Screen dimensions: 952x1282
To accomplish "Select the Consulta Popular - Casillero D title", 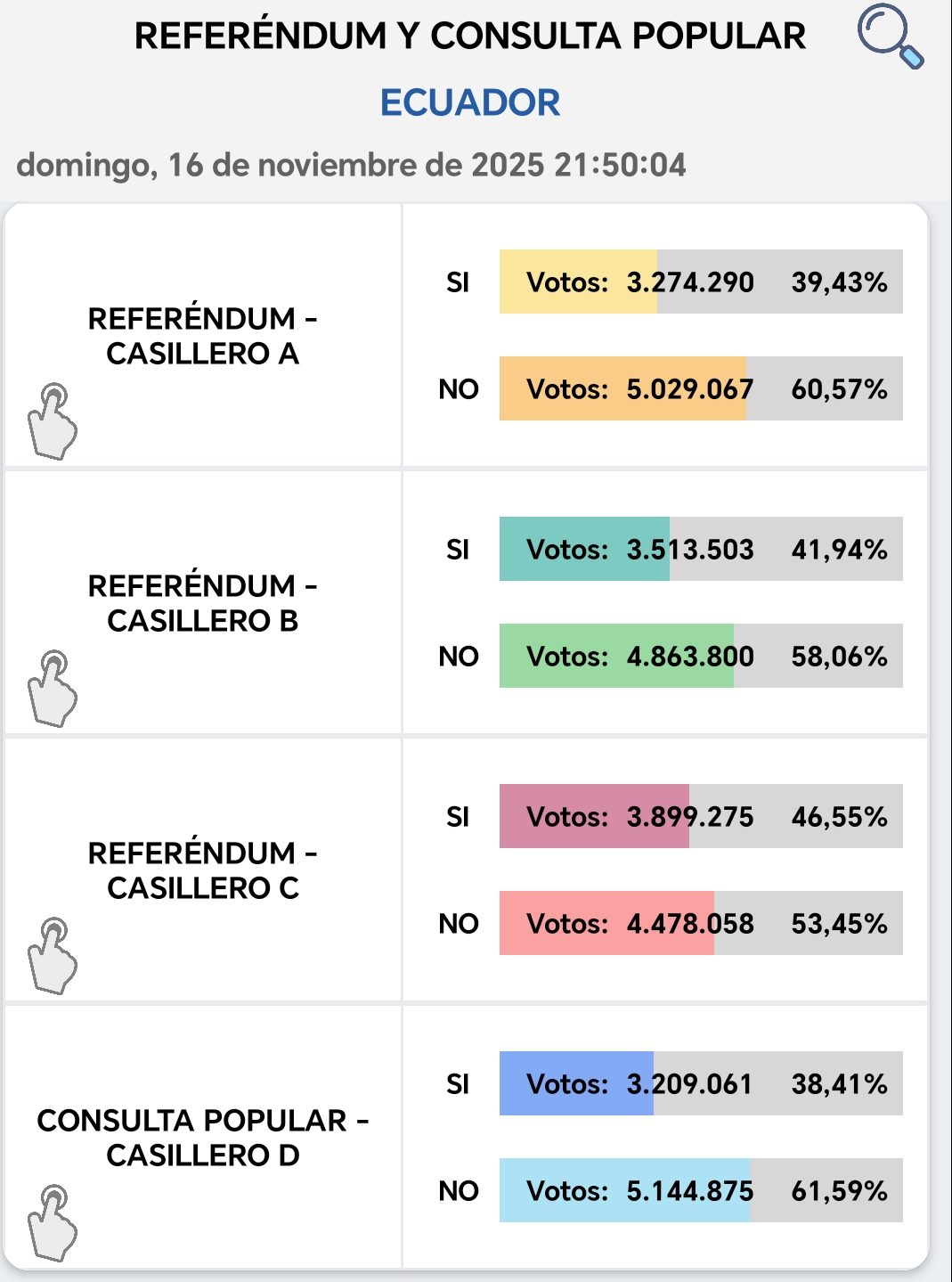I will tap(202, 1138).
